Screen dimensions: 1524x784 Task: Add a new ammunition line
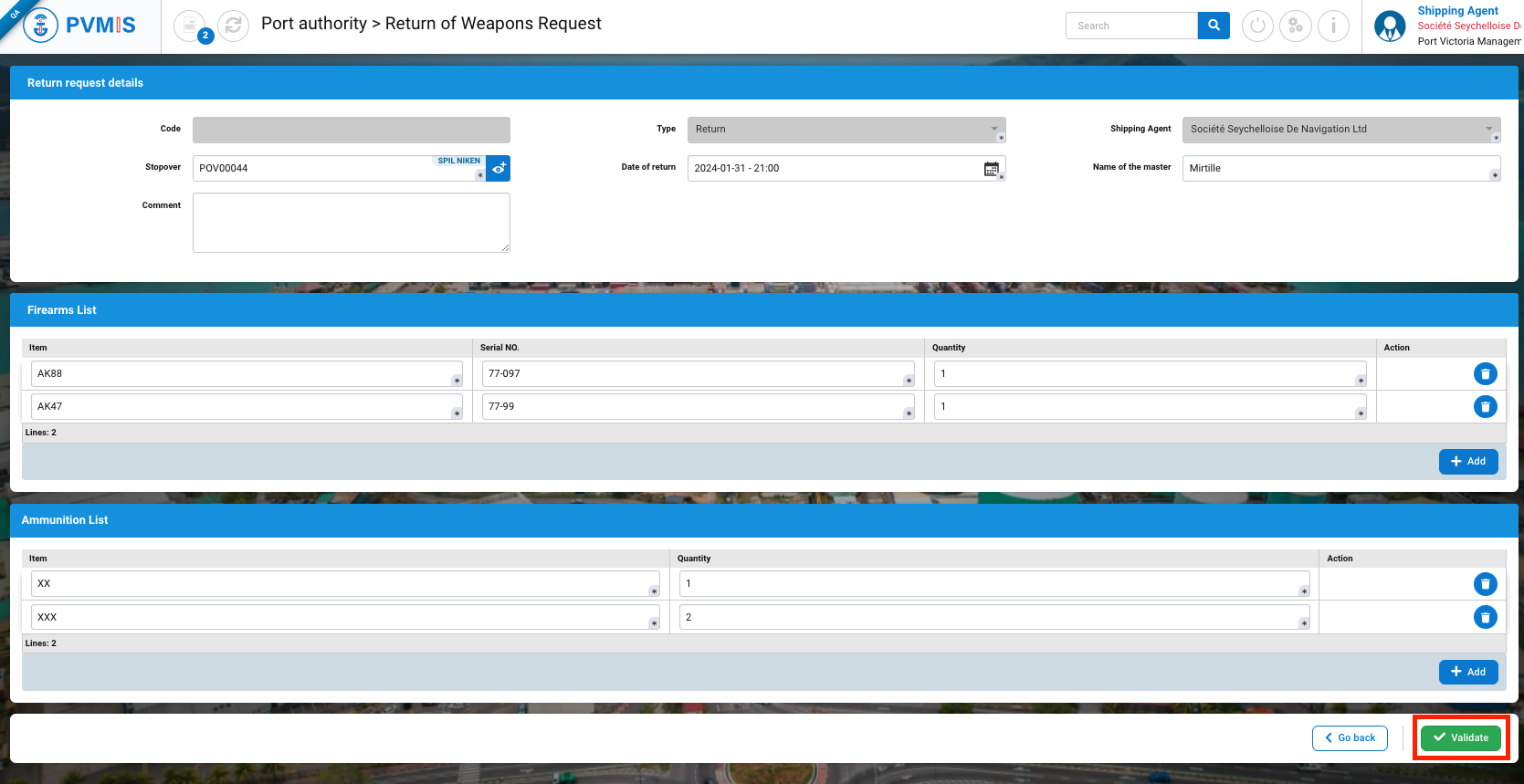click(1467, 672)
